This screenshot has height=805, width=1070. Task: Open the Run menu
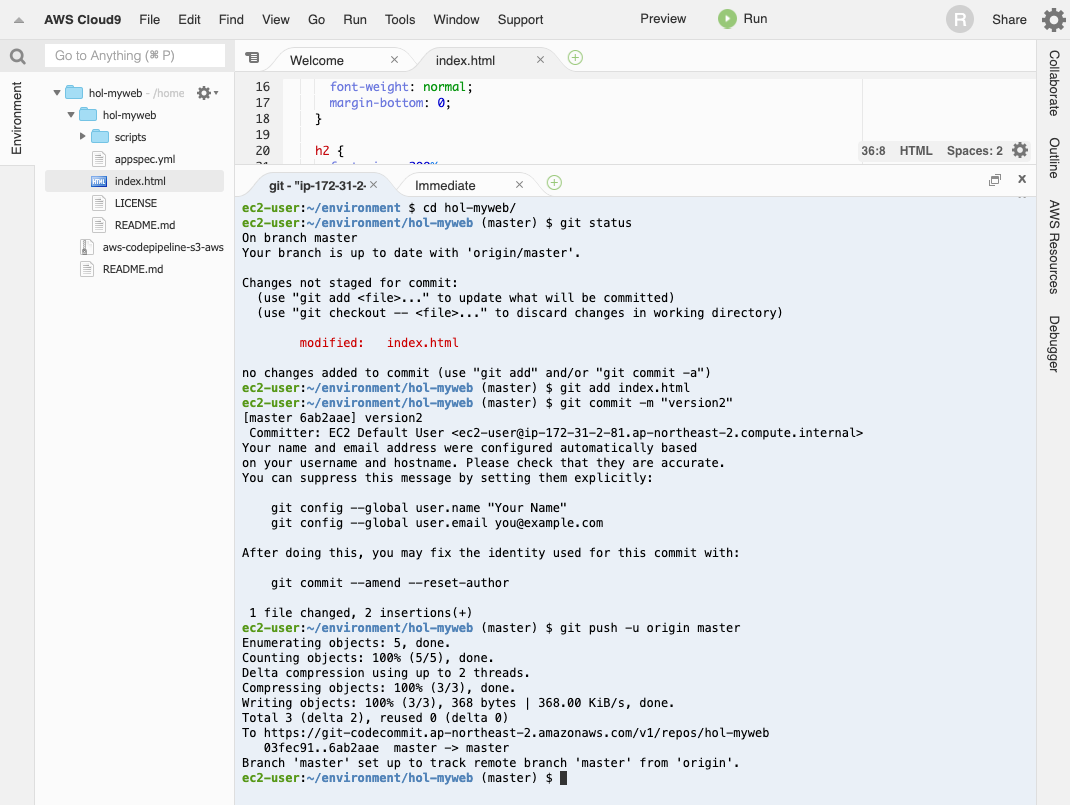click(x=355, y=20)
